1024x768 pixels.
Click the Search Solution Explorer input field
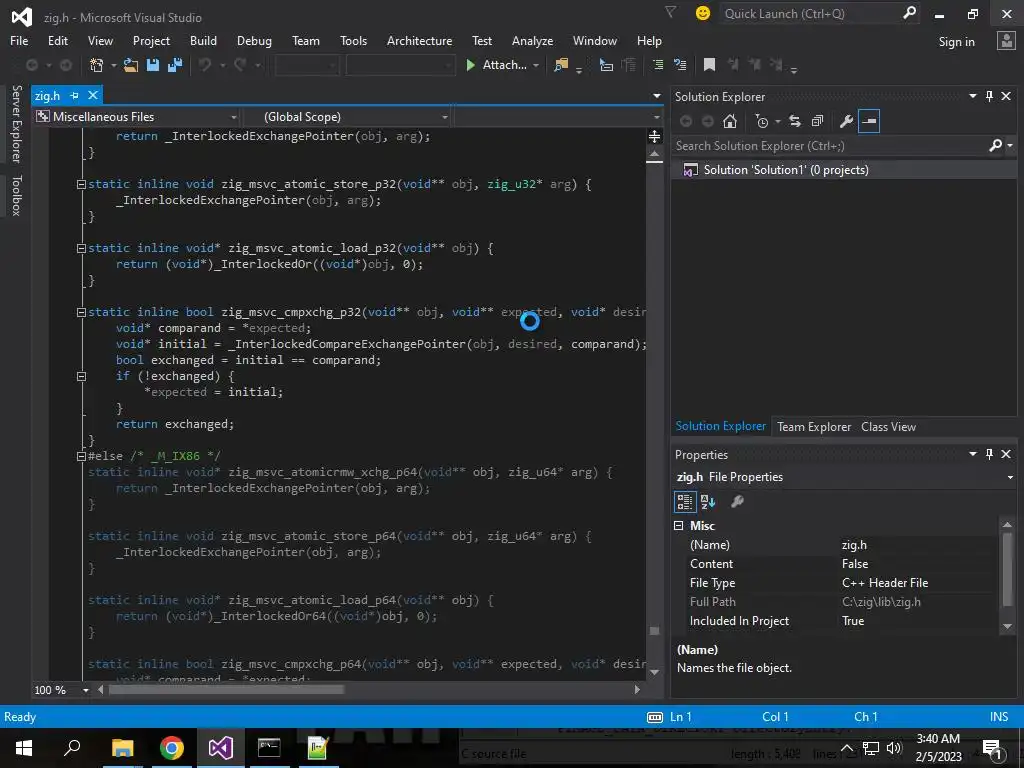[830, 146]
